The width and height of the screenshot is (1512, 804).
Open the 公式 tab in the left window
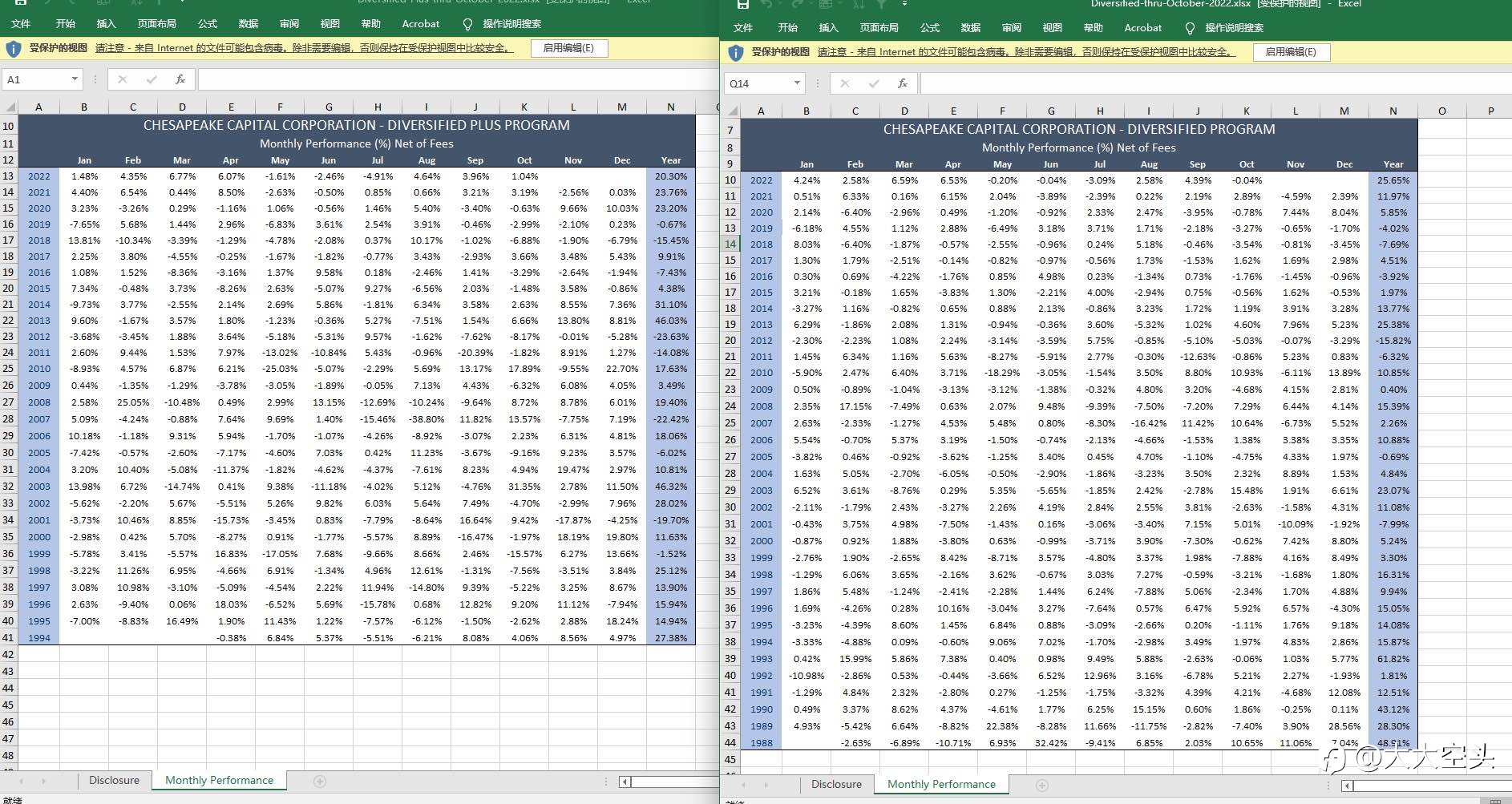(208, 24)
